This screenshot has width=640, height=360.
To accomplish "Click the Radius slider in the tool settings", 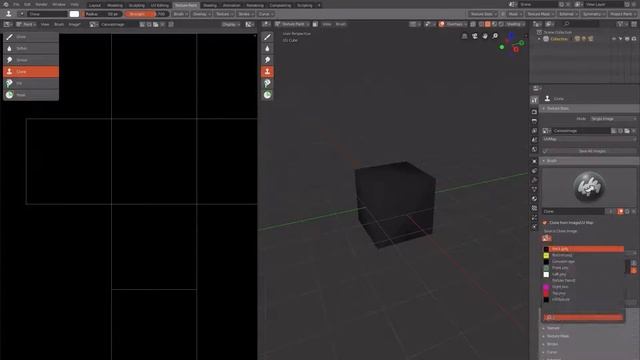I will (x=102, y=14).
